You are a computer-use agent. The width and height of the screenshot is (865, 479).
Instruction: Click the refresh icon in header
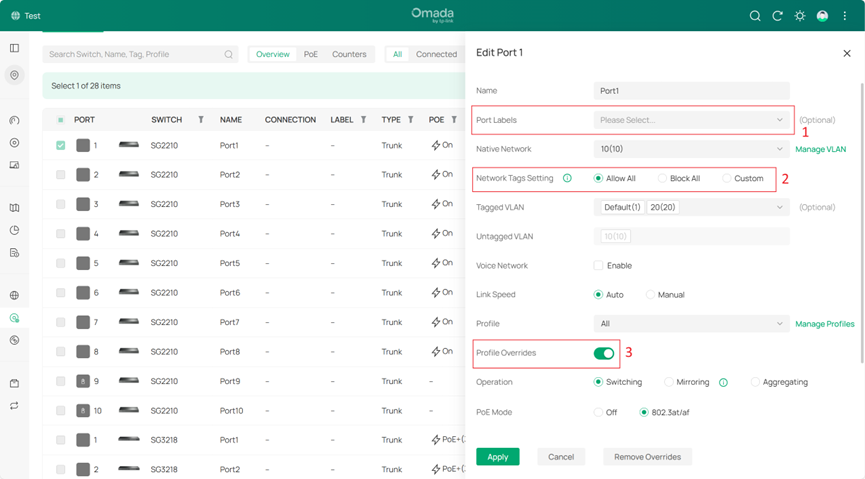(x=778, y=16)
